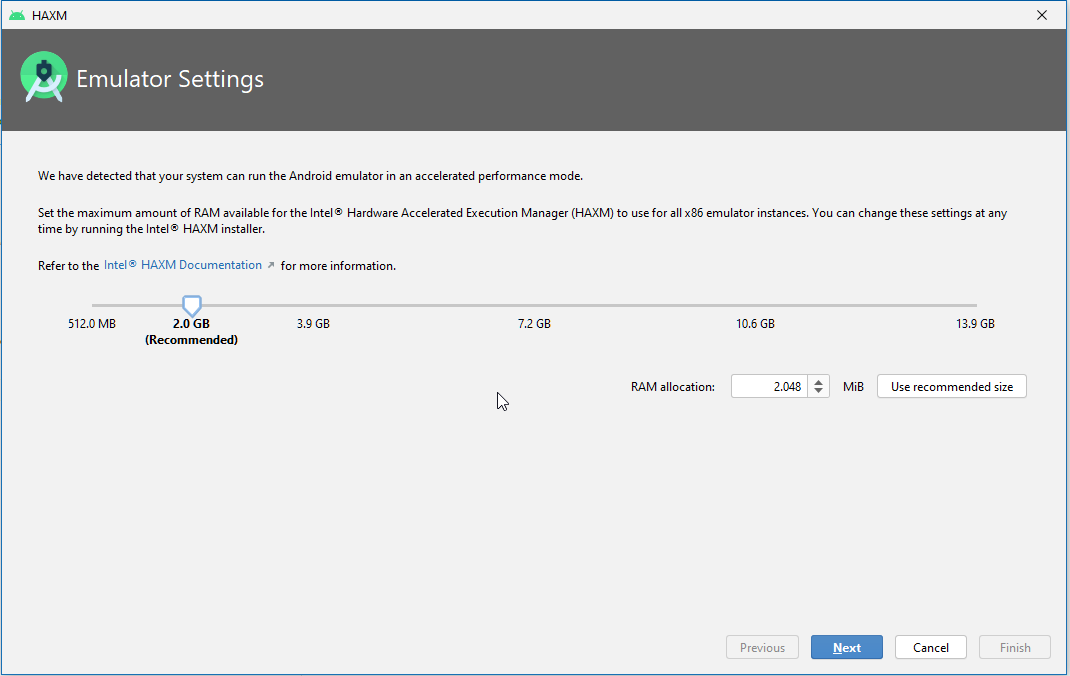Viewport: 1070px width, 676px height.
Task: Focus the RAM allocation input field
Action: tap(768, 387)
